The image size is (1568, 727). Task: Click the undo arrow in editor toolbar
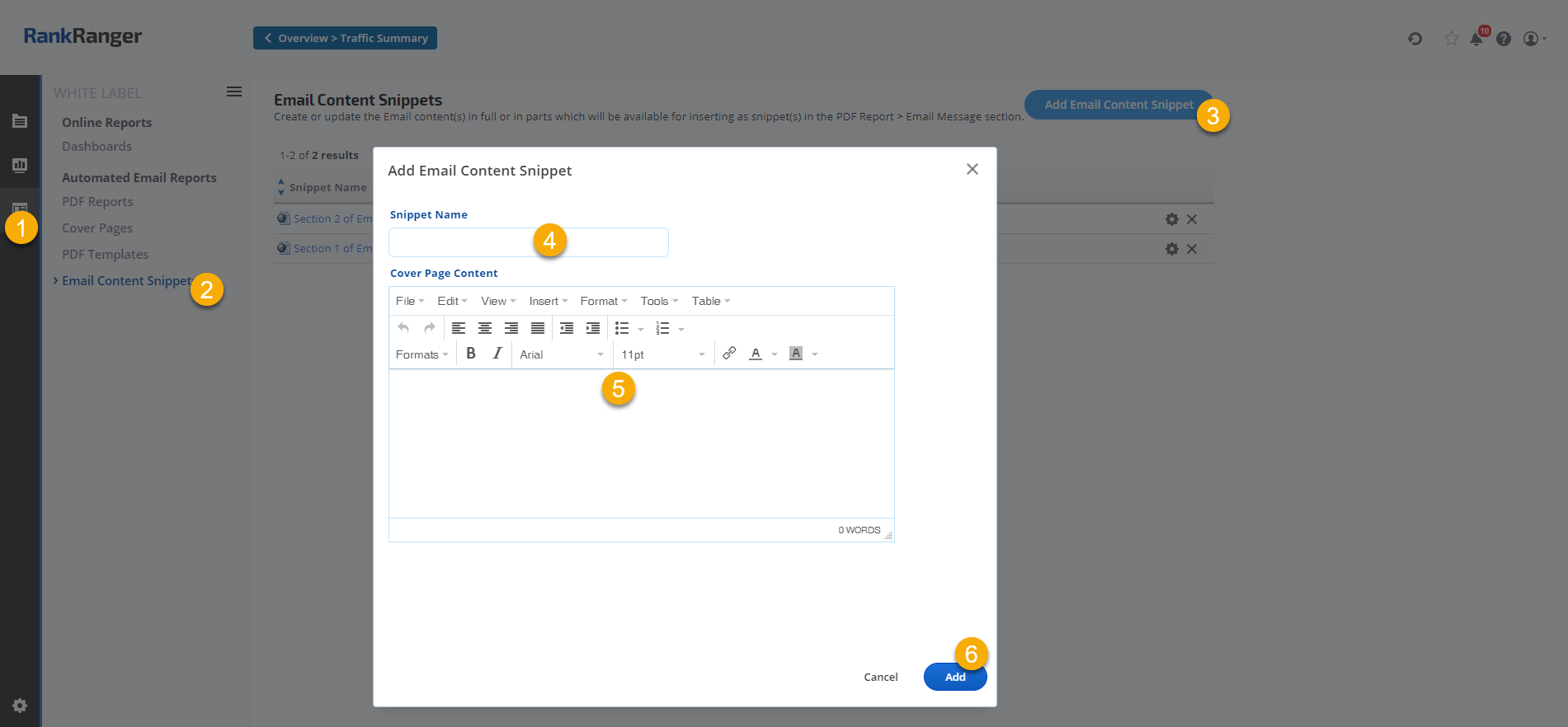coord(403,328)
